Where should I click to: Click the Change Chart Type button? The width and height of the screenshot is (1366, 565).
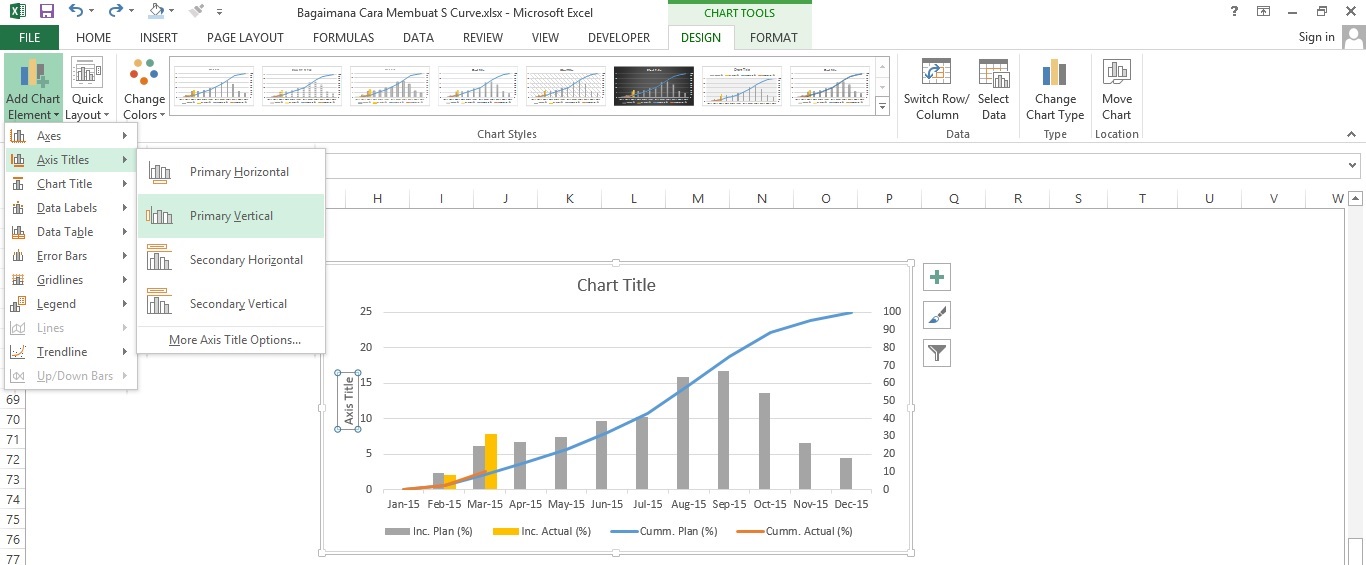pyautogui.click(x=1055, y=88)
